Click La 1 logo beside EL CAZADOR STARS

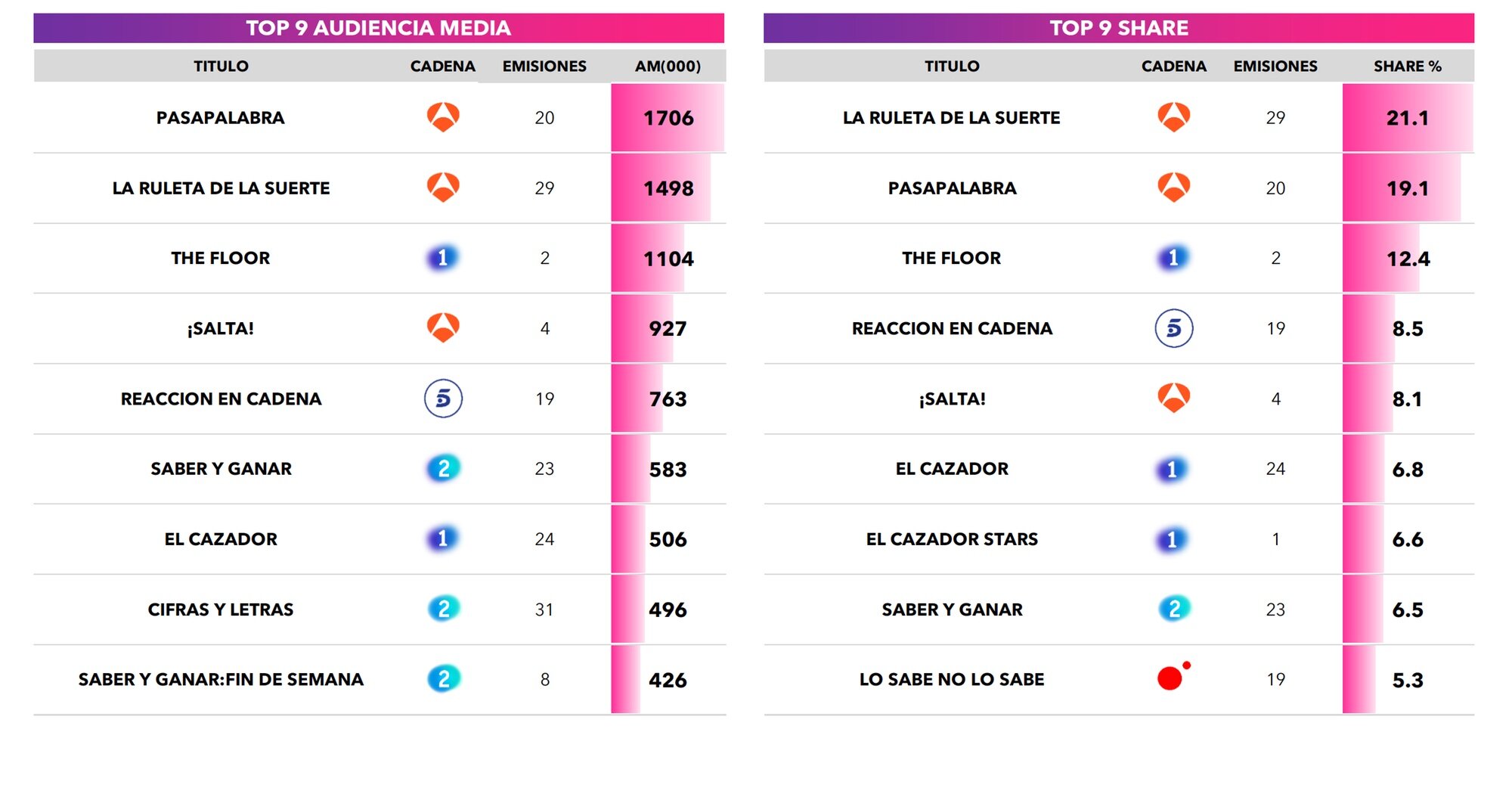point(1173,539)
